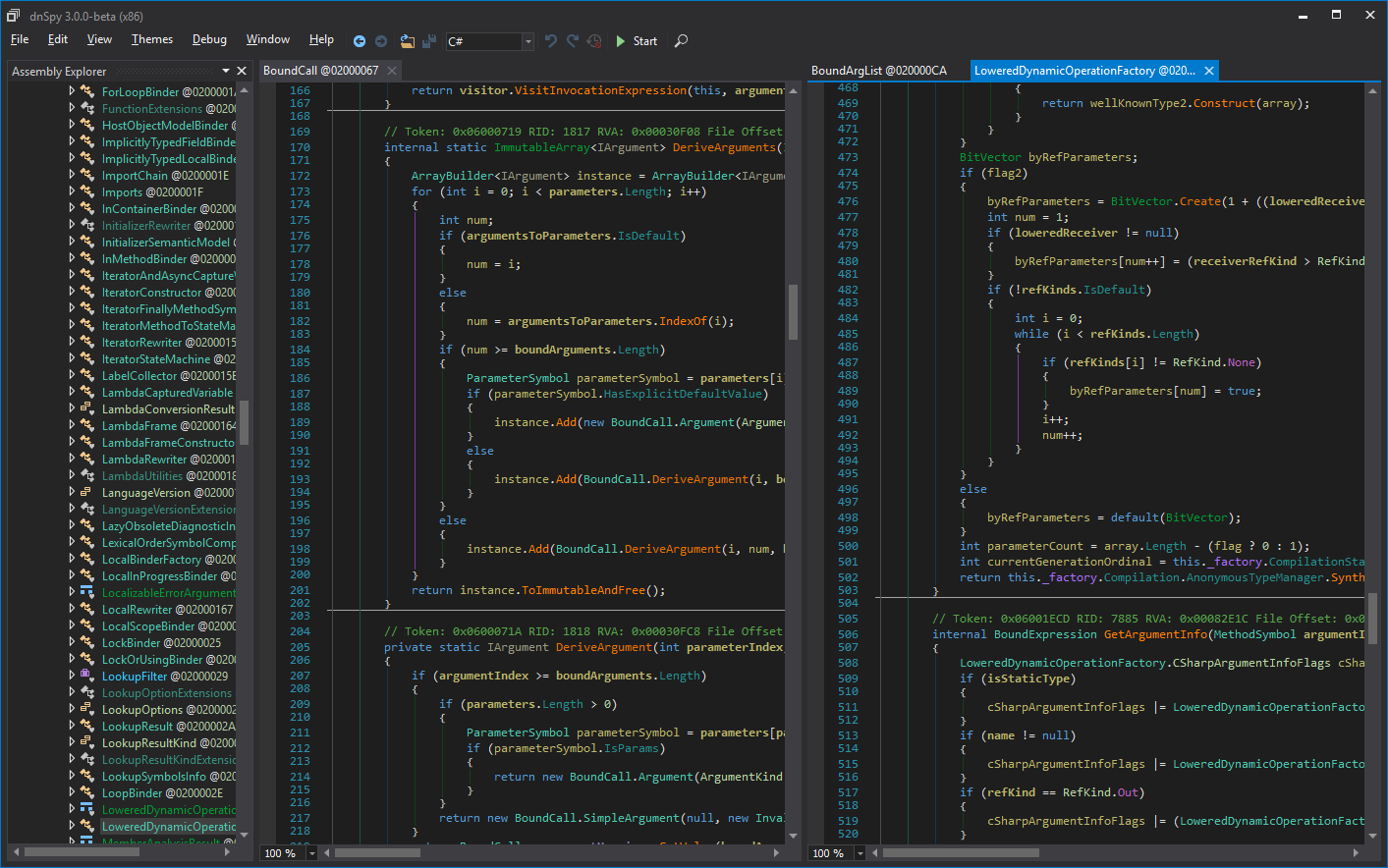This screenshot has height=868, width=1388.
Task: Click the left editor's vertical scrollbar thumb
Action: coord(793,311)
